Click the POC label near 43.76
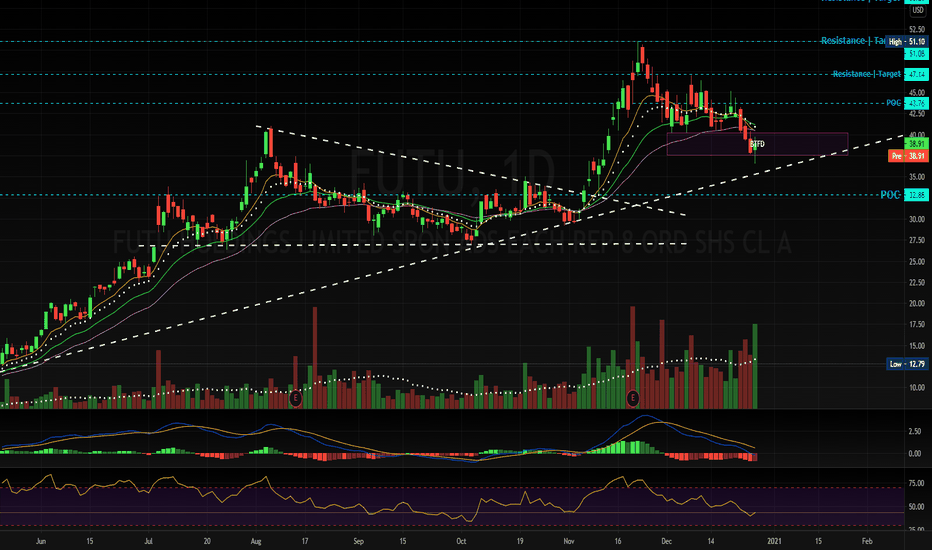 [x=893, y=103]
